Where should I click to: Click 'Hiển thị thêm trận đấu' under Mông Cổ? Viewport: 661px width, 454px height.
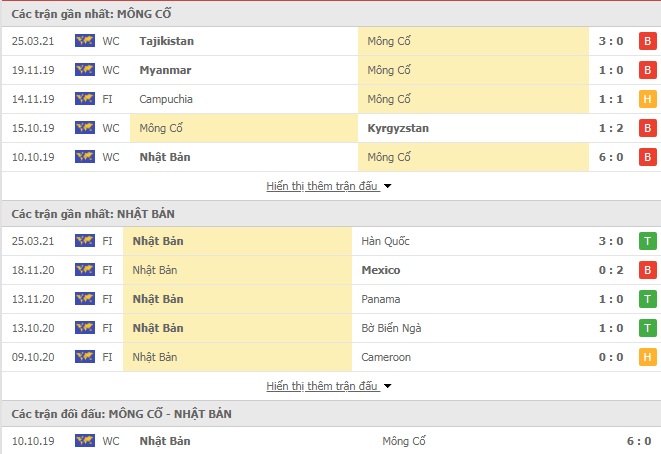coord(322,186)
